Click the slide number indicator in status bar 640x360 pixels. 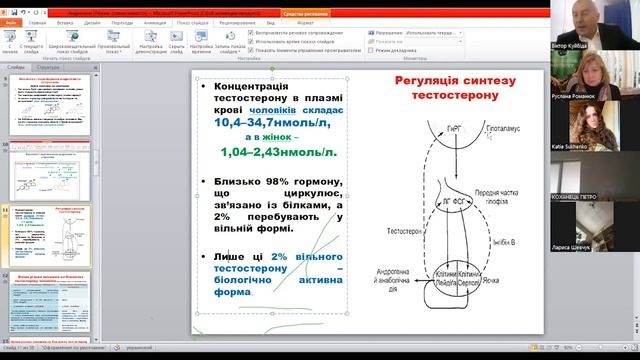tap(18, 348)
